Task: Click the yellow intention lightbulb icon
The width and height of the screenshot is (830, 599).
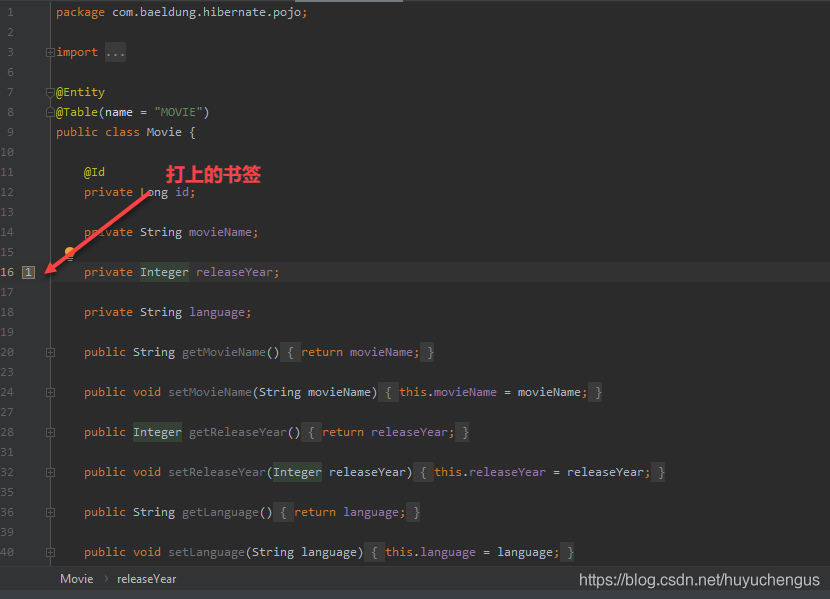Action: [69, 252]
